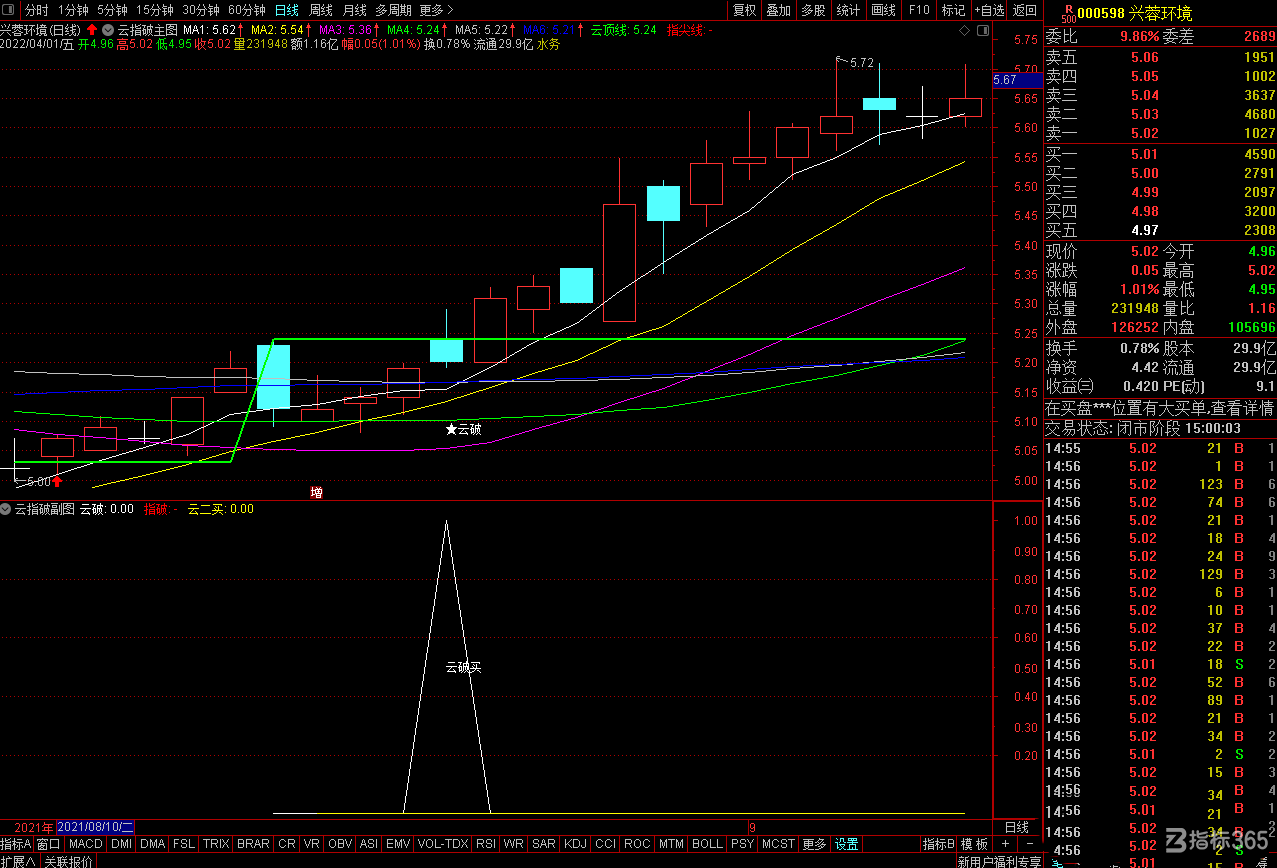Switch sub-chart to MACD indicator
Viewport: 1277px width, 868px height.
point(86,844)
